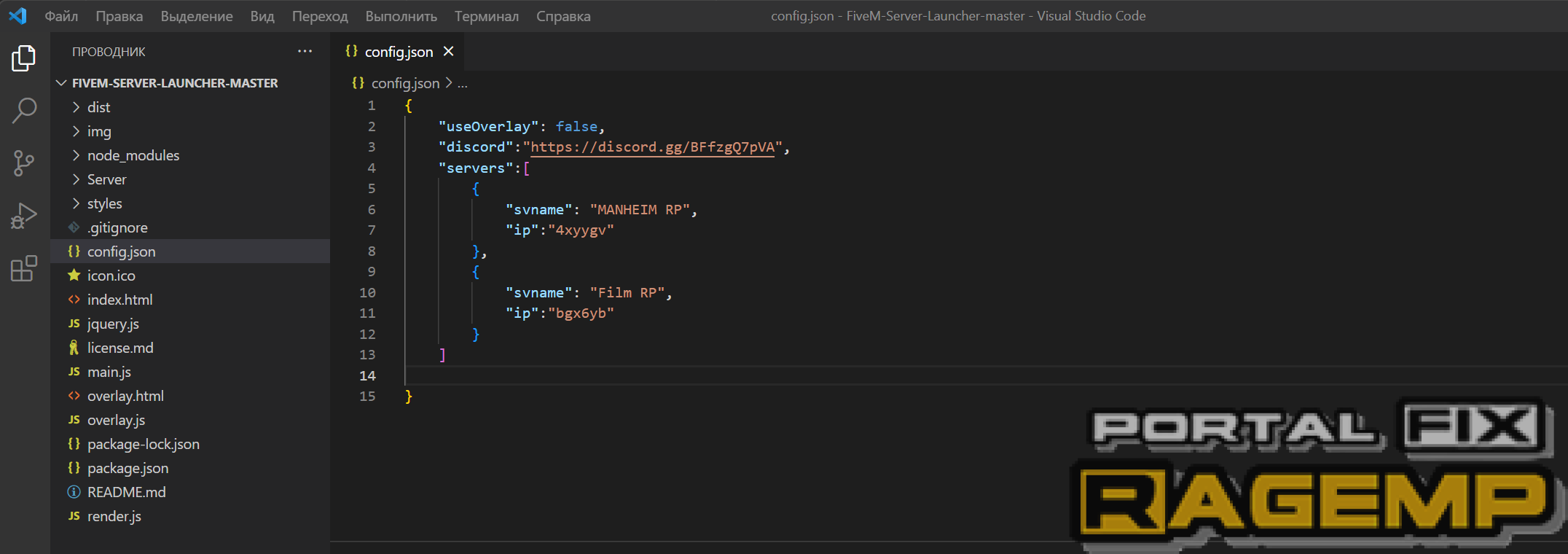The height and width of the screenshot is (554, 1568).
Task: Click the breadcrumb JSON braces icon
Action: coord(358,83)
